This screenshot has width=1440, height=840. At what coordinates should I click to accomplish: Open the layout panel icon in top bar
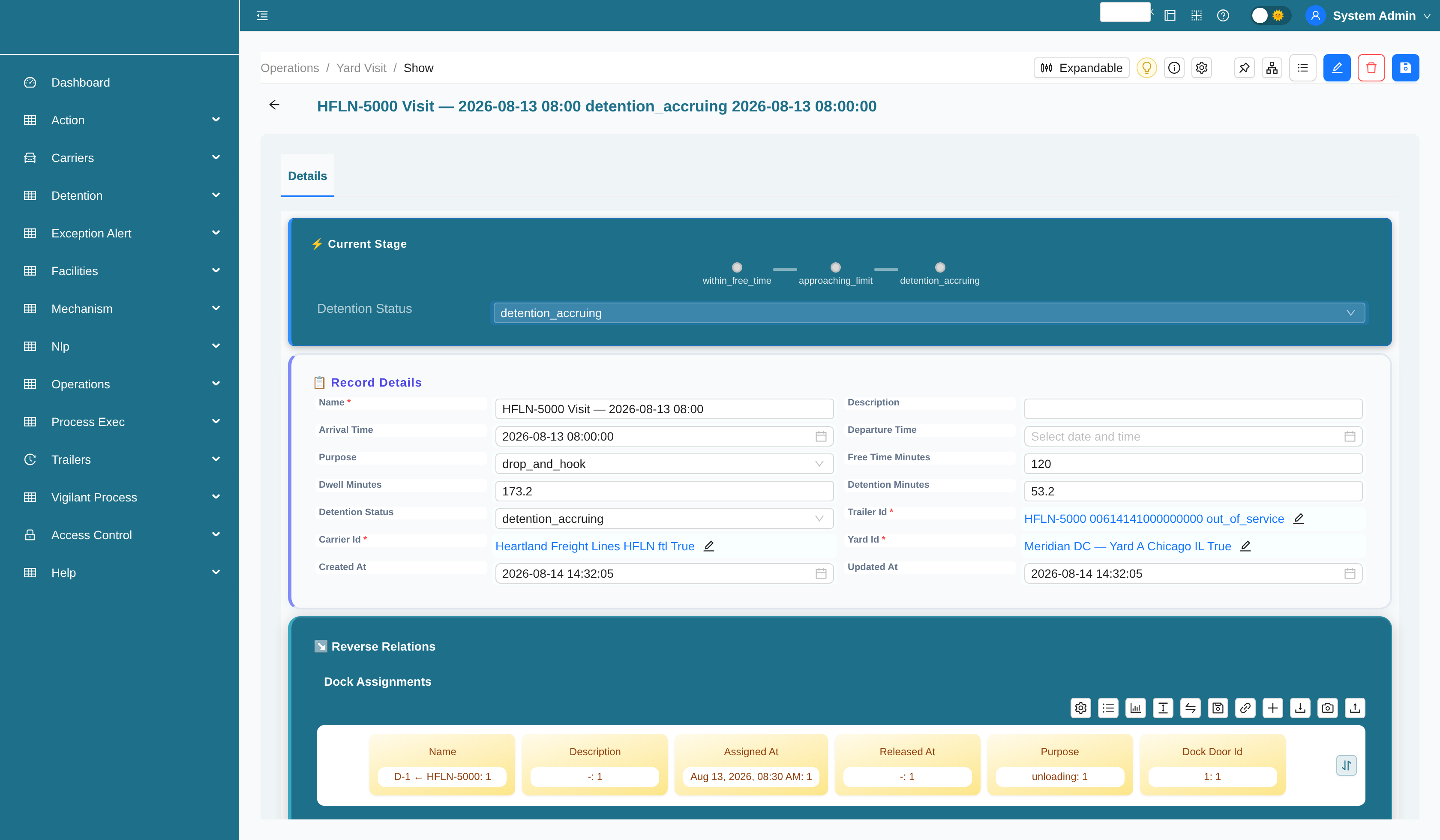click(1170, 15)
